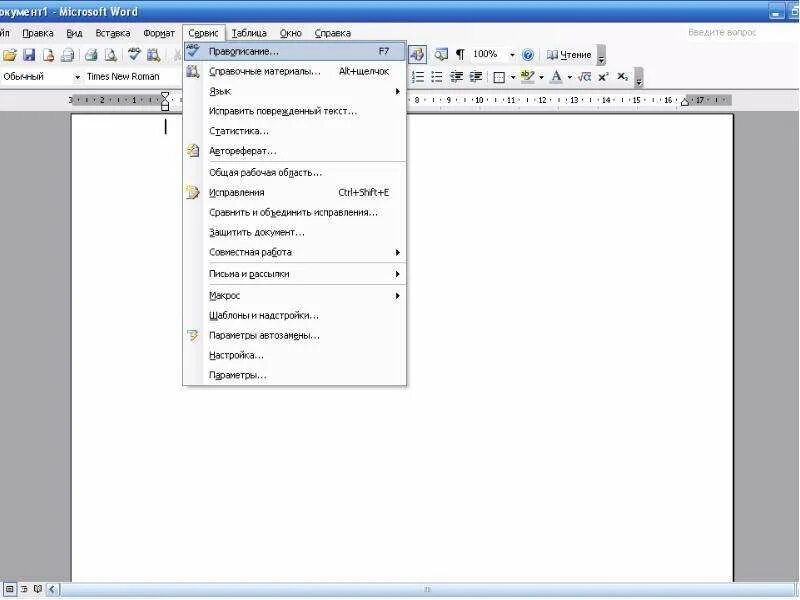Open Статистика… word count entry
800x600 pixels.
[295, 131]
